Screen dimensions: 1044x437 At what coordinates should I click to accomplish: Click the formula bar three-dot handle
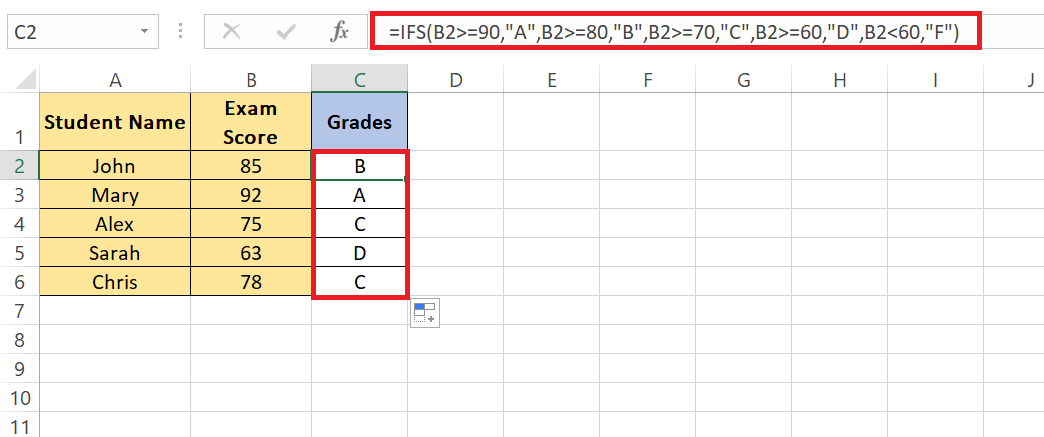point(181,31)
